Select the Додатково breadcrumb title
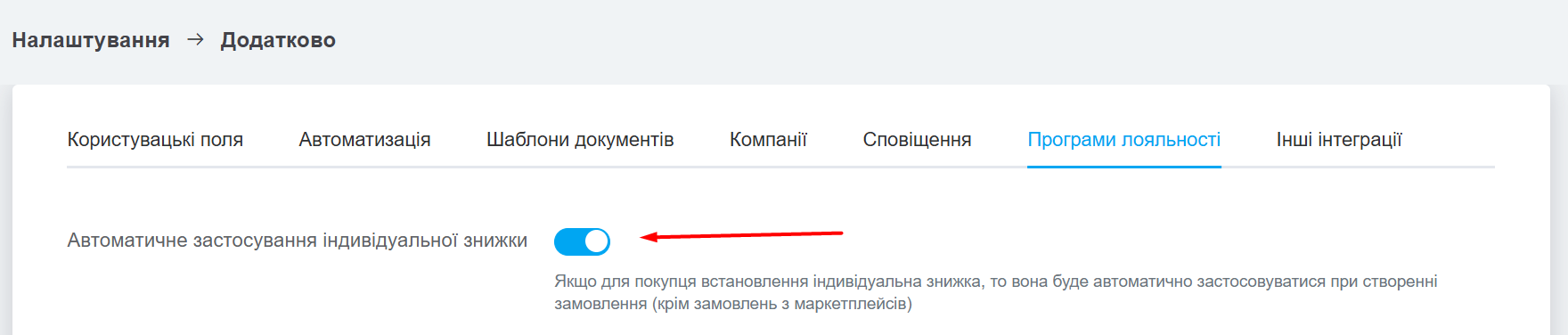This screenshot has width=1568, height=335. (x=278, y=40)
